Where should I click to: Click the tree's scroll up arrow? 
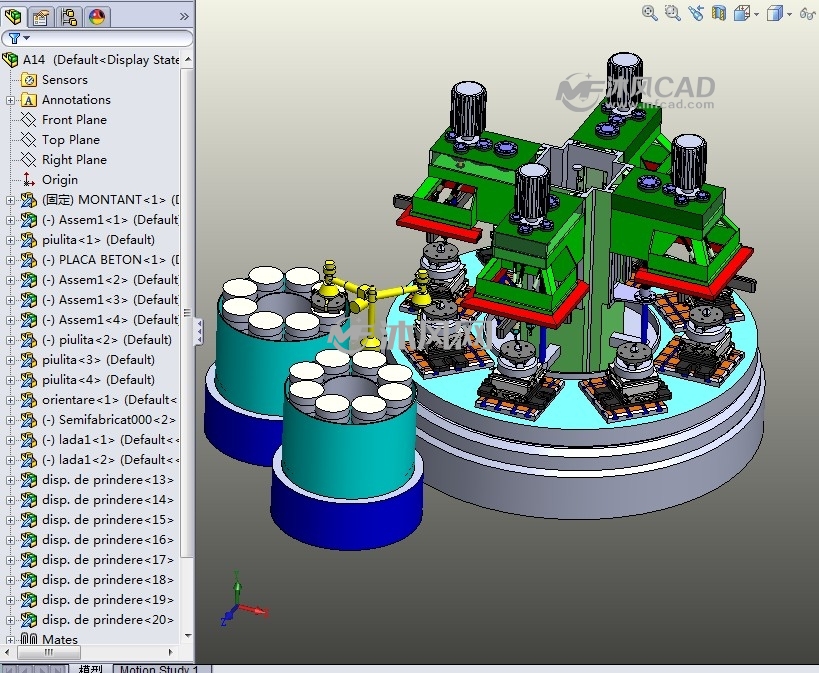[188, 60]
